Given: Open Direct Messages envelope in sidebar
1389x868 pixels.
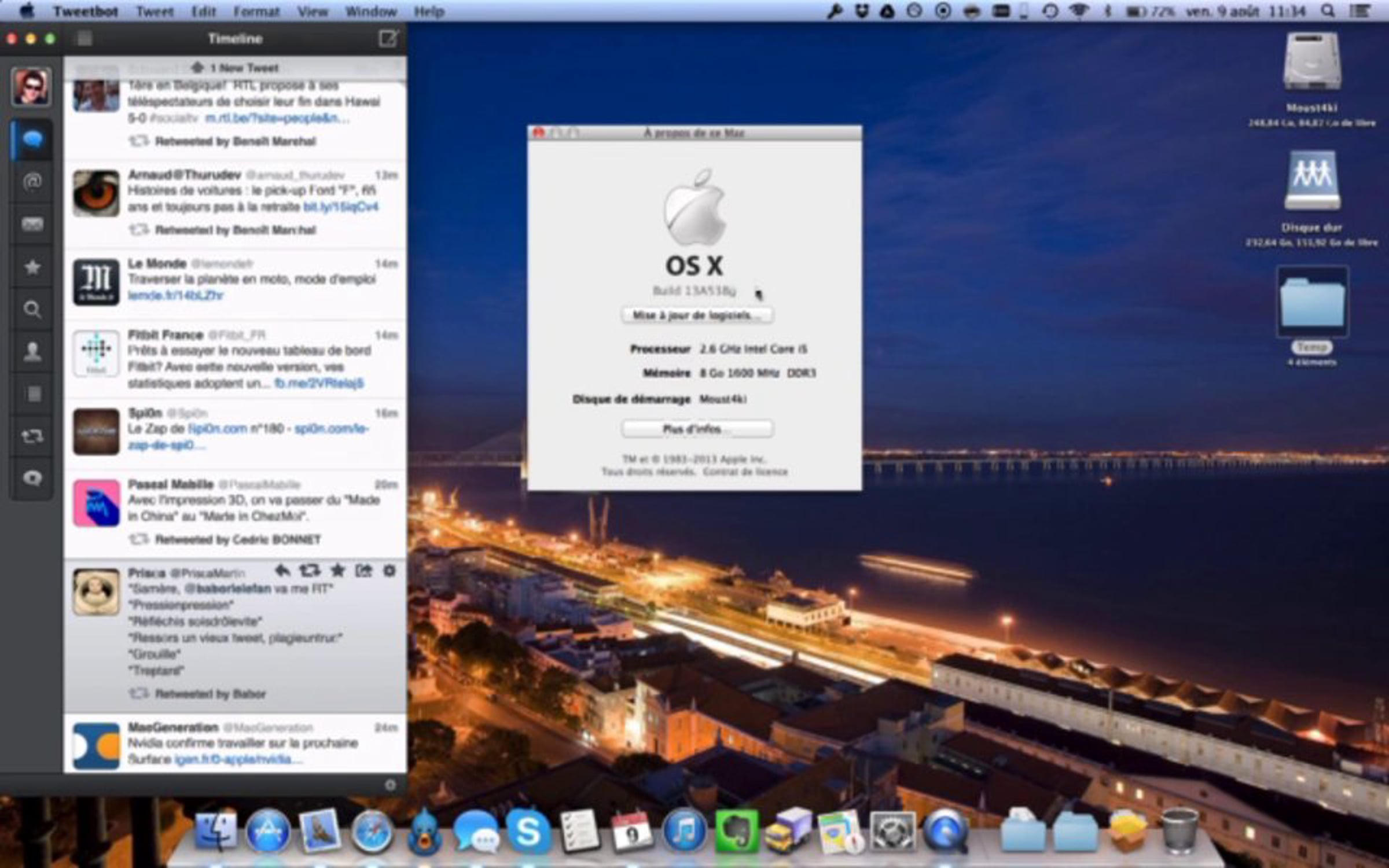Looking at the screenshot, I should pos(32,224).
